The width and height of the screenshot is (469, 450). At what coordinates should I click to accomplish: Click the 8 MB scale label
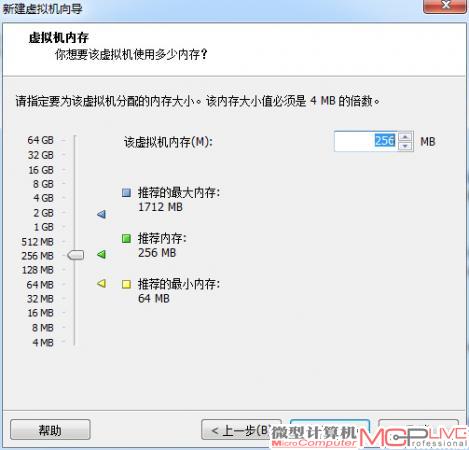pos(43,328)
